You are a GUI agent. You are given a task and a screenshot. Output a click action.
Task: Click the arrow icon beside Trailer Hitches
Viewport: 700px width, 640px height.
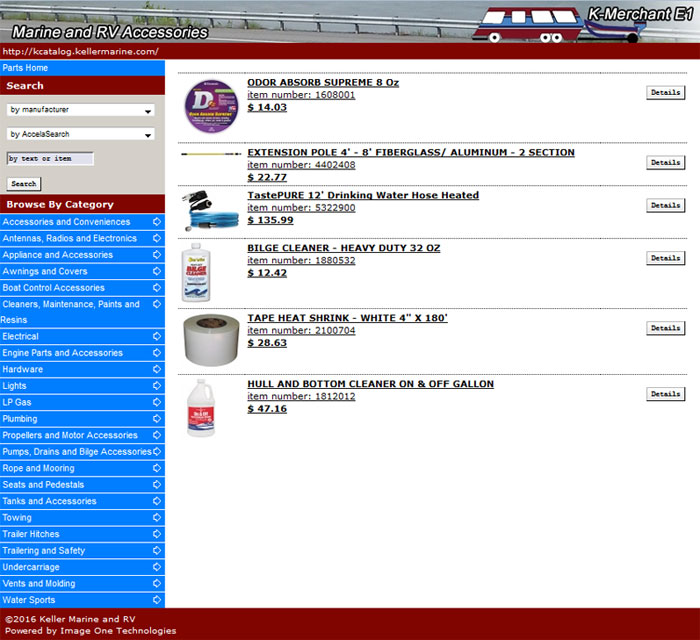click(157, 534)
